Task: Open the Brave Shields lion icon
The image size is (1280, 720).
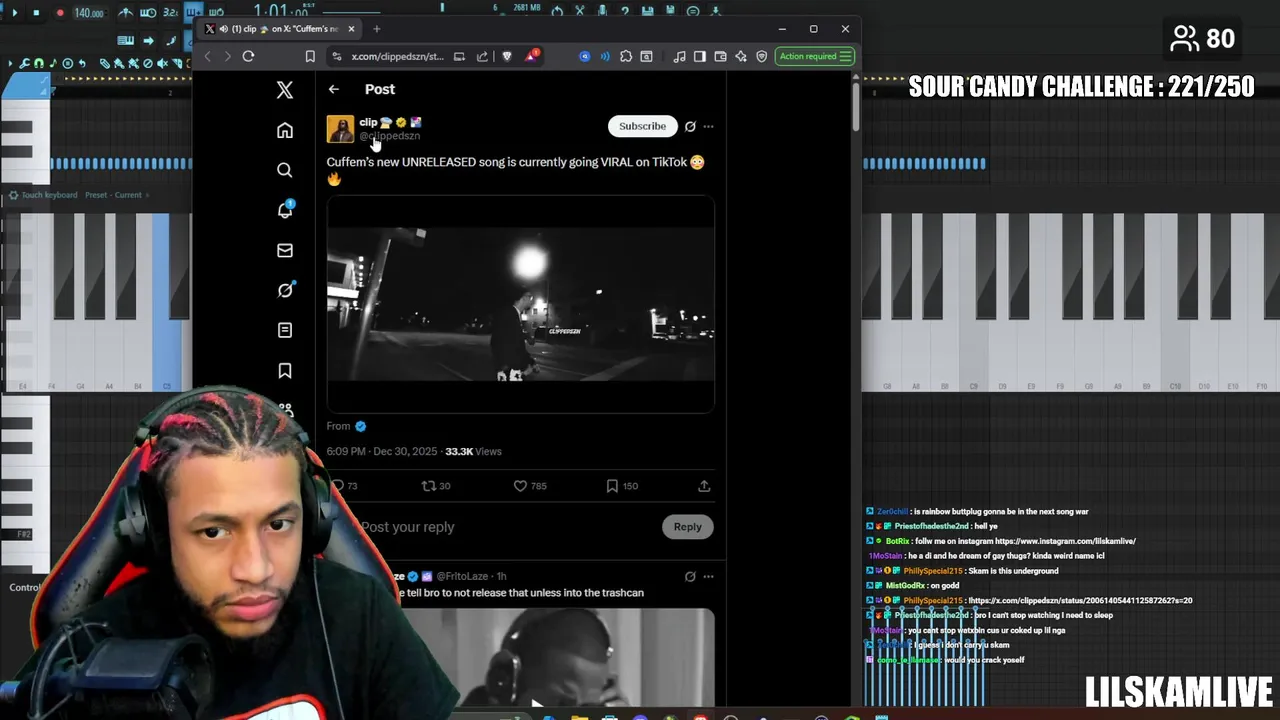Action: pos(507,56)
